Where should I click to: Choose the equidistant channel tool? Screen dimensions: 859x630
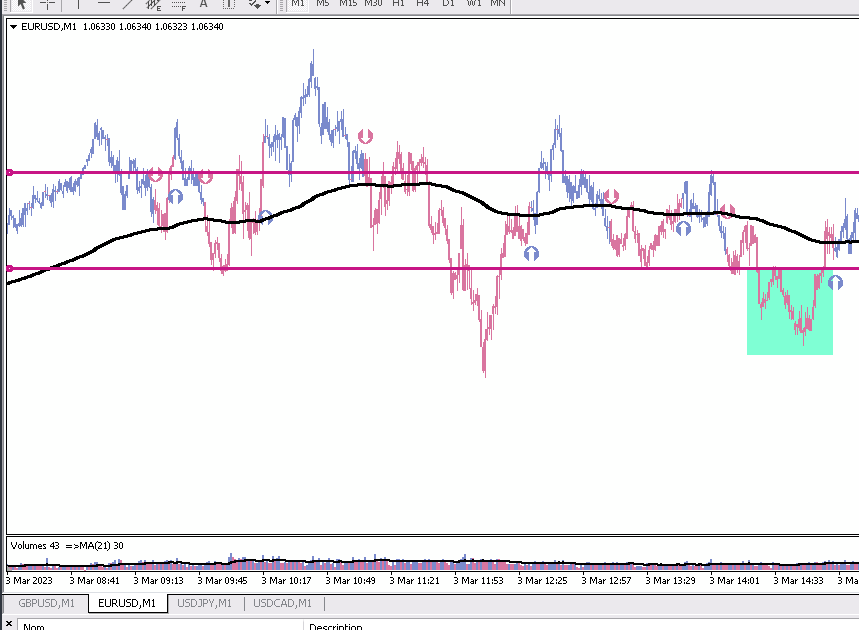(x=153, y=3)
